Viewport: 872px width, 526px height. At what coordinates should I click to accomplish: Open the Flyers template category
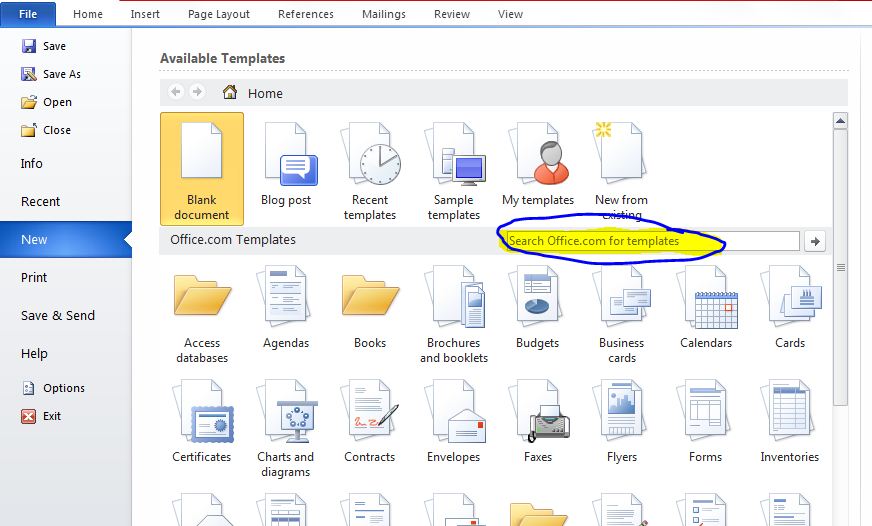622,421
